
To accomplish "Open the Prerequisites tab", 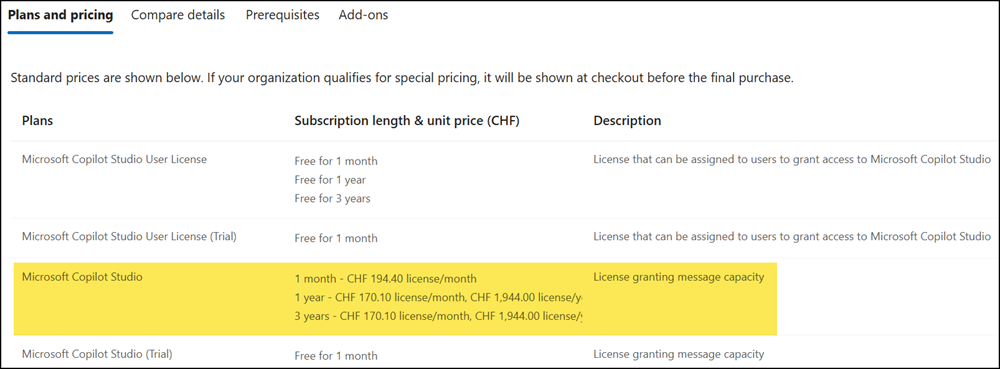I will pos(283,15).
